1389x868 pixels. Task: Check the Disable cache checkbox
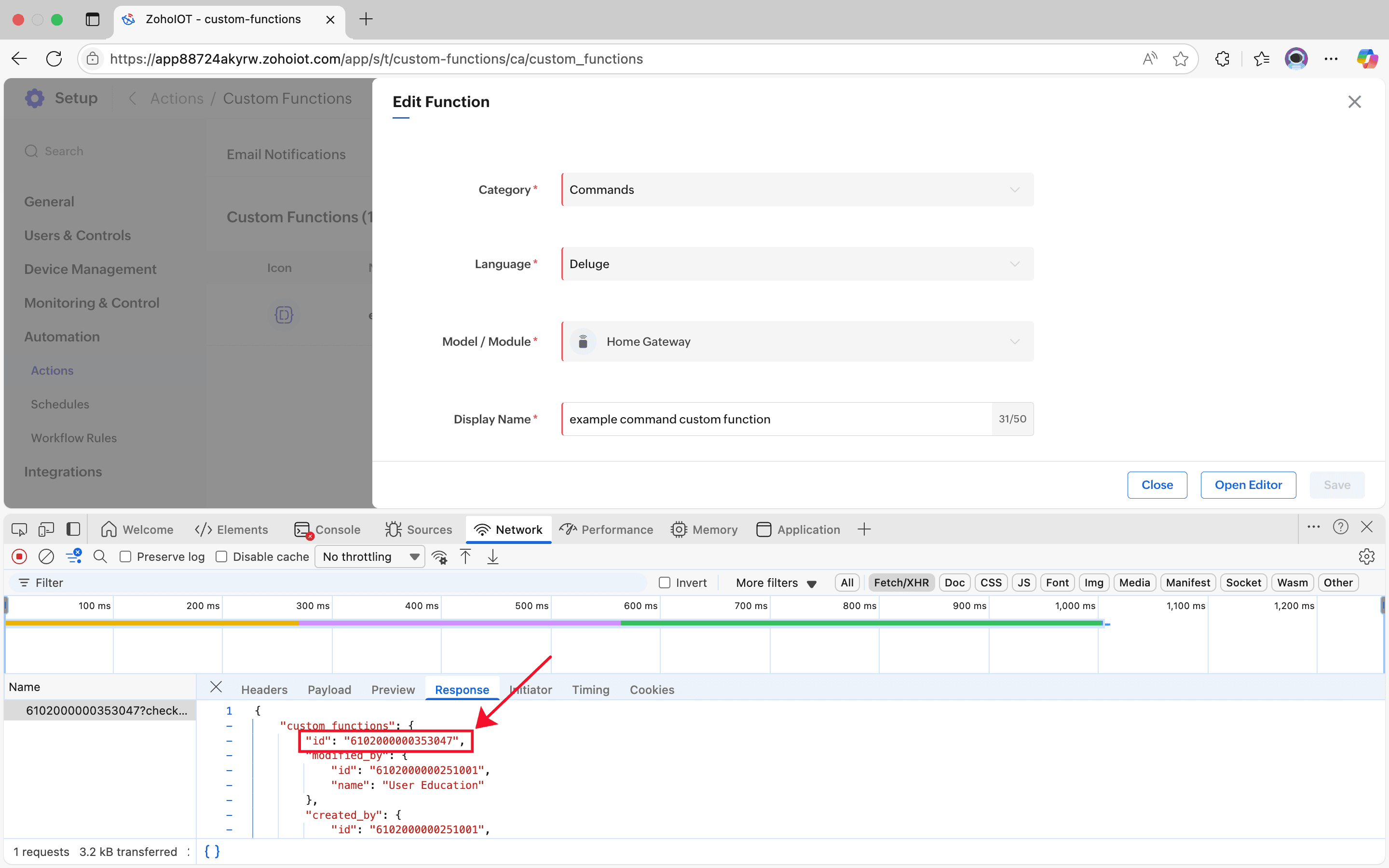221,556
